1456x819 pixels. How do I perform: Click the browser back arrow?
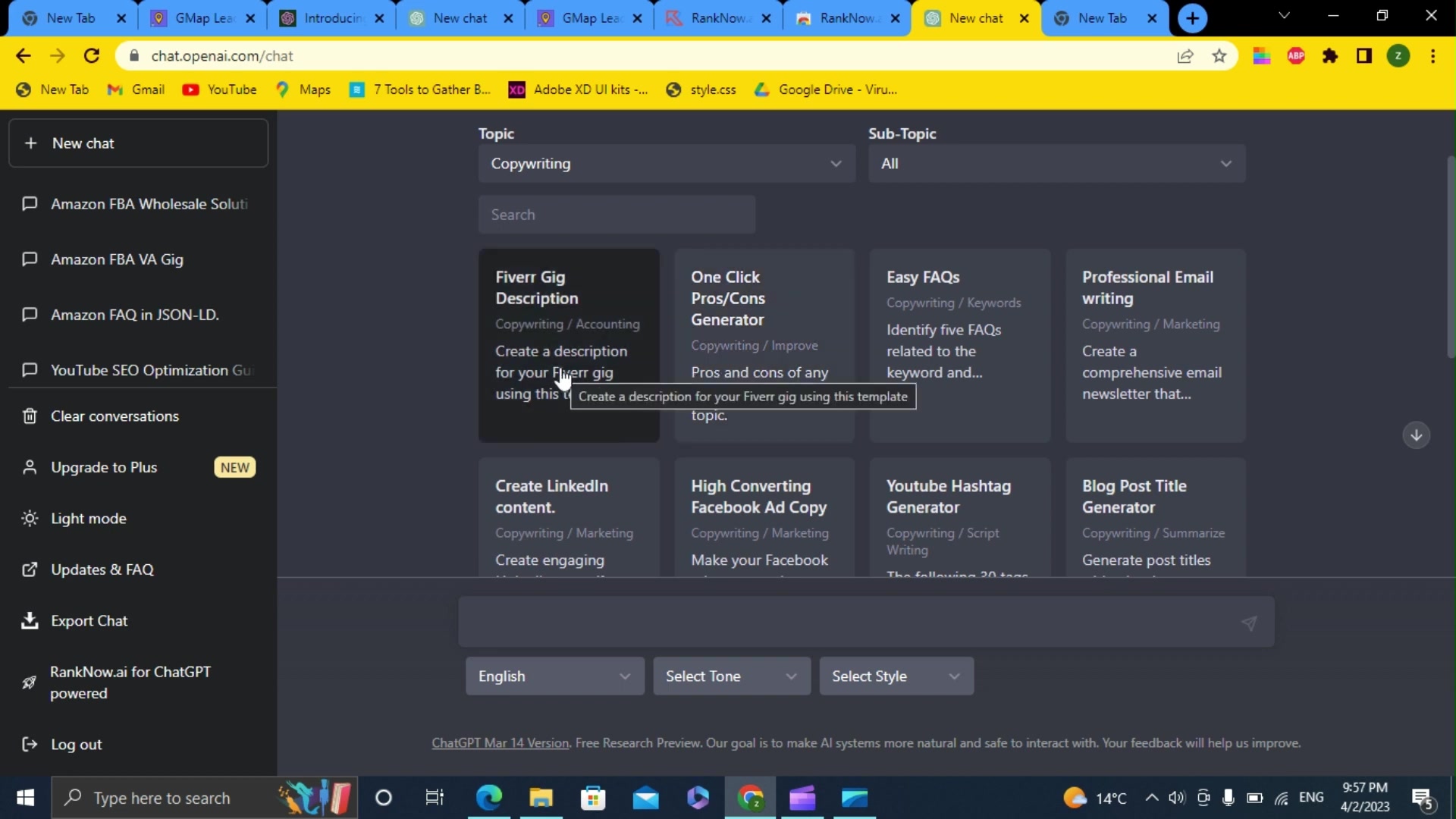[x=23, y=56]
